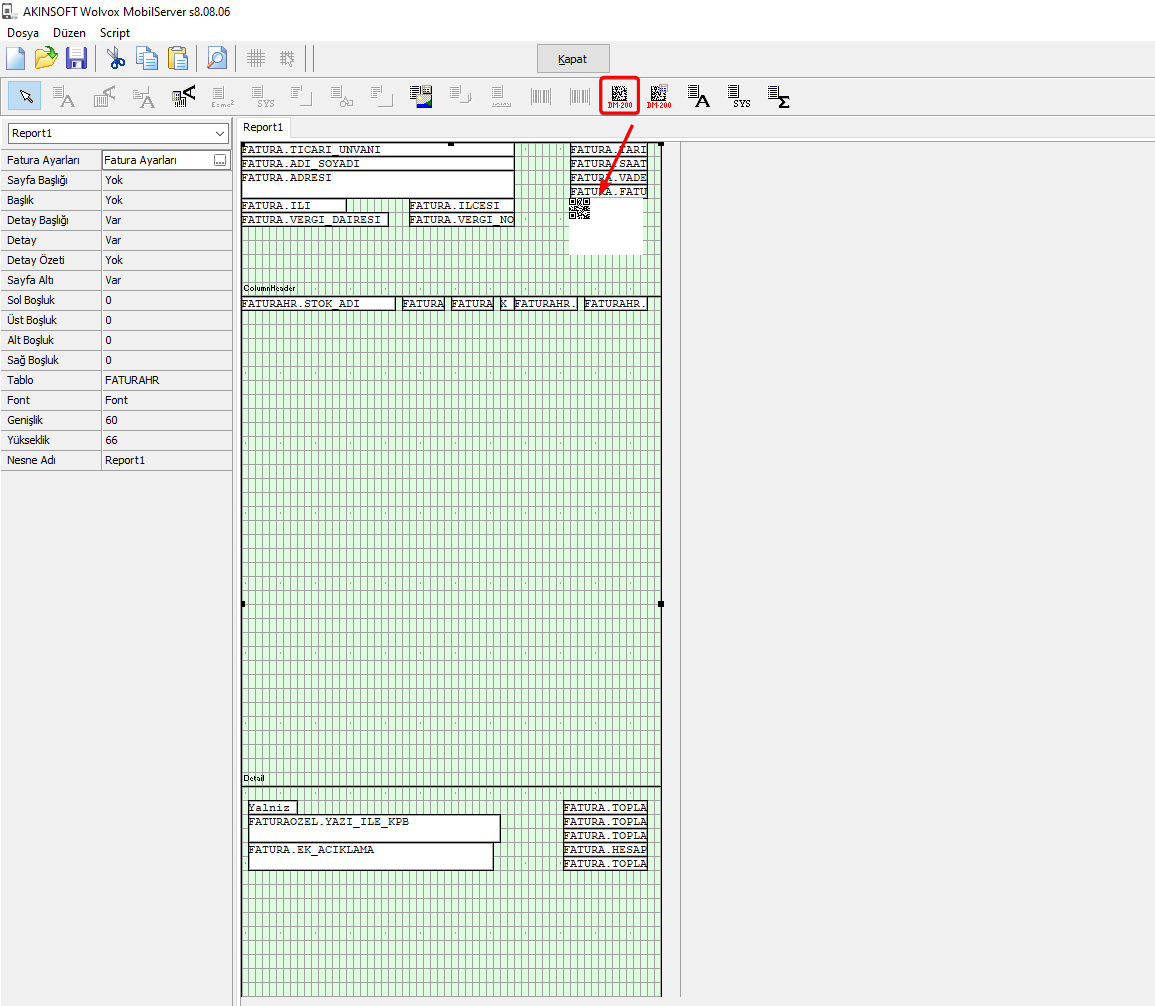Select the FATURAHR.STOK_ADI detail field
Screen dimensions: 1155x1006
pos(318,303)
